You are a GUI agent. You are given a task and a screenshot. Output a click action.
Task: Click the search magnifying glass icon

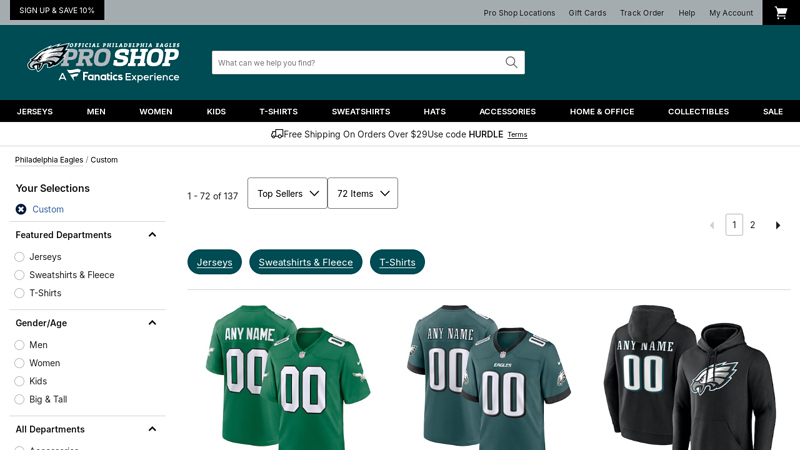pos(511,62)
